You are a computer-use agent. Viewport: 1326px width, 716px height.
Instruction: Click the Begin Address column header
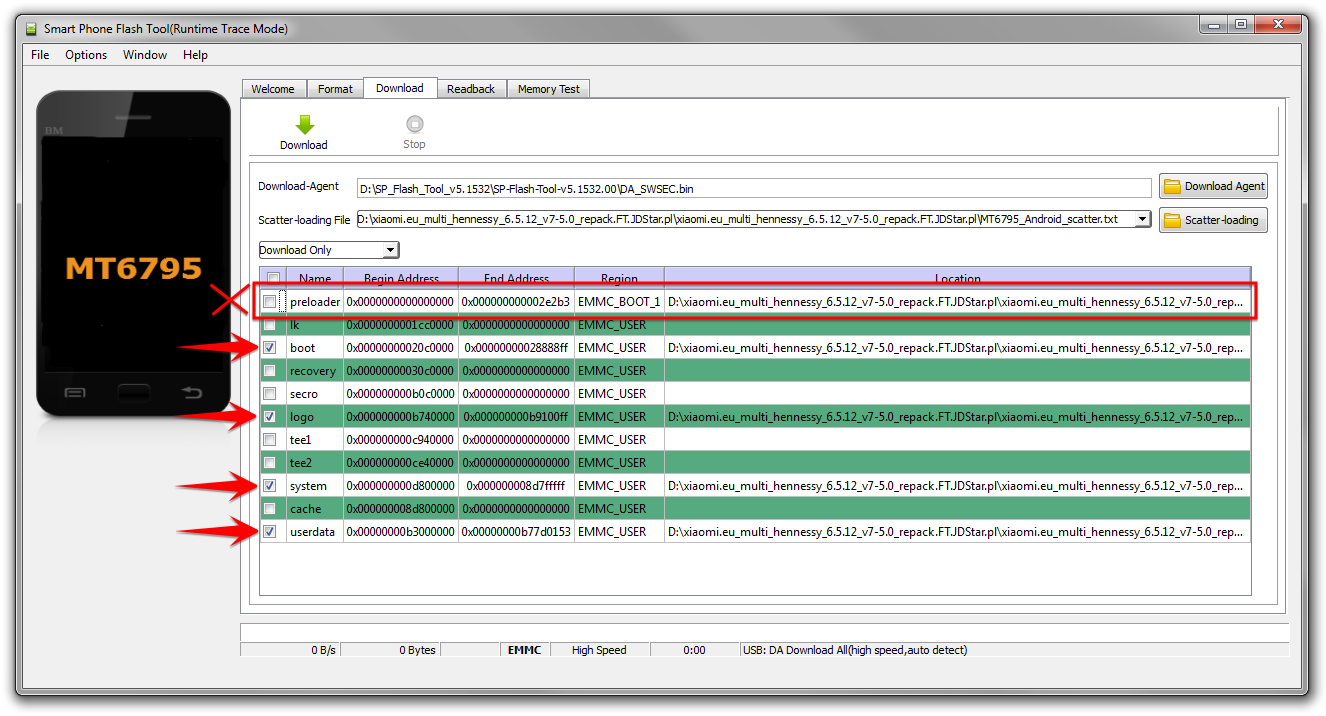401,279
